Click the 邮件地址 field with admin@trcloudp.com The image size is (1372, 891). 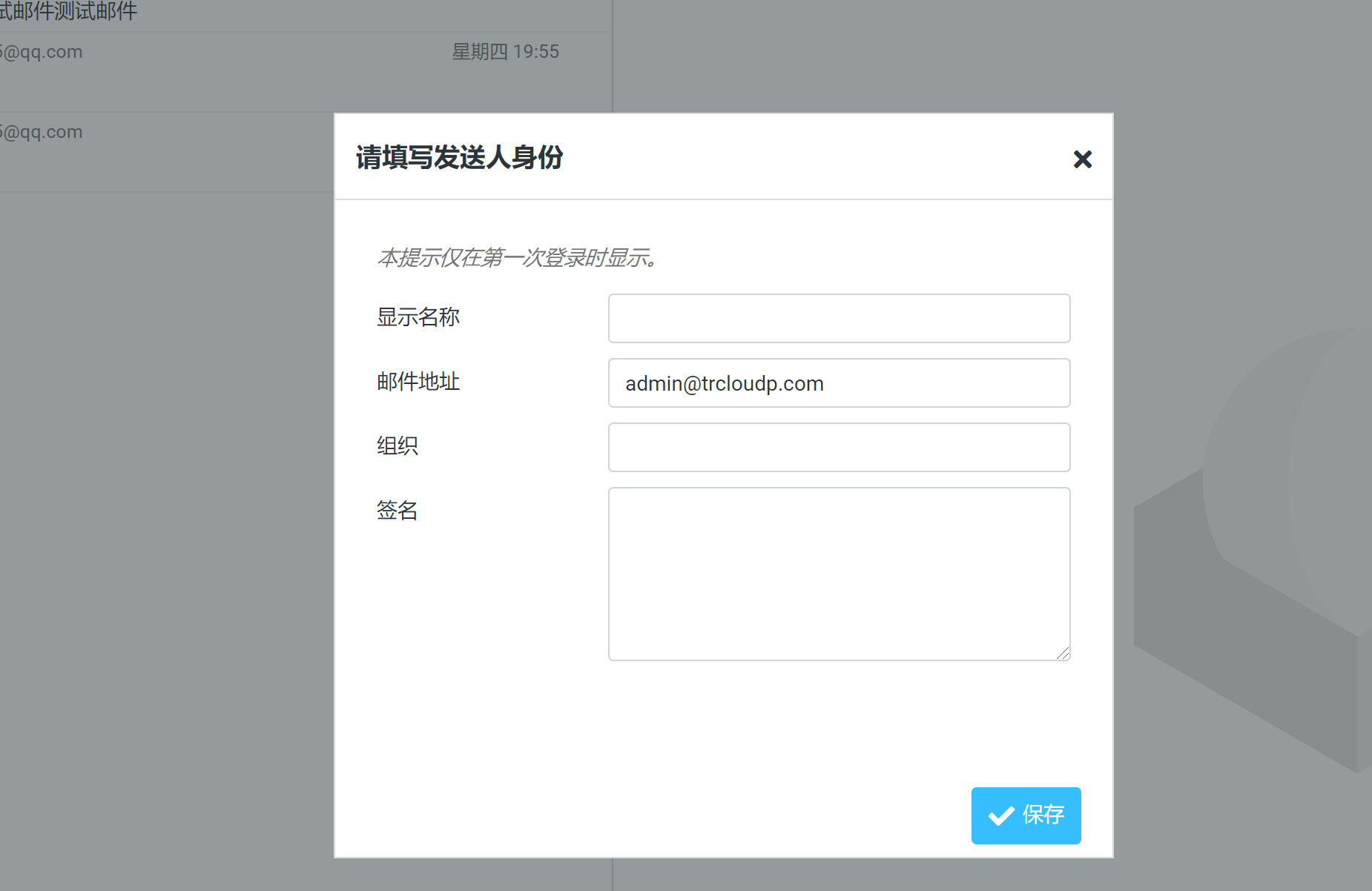tap(839, 383)
